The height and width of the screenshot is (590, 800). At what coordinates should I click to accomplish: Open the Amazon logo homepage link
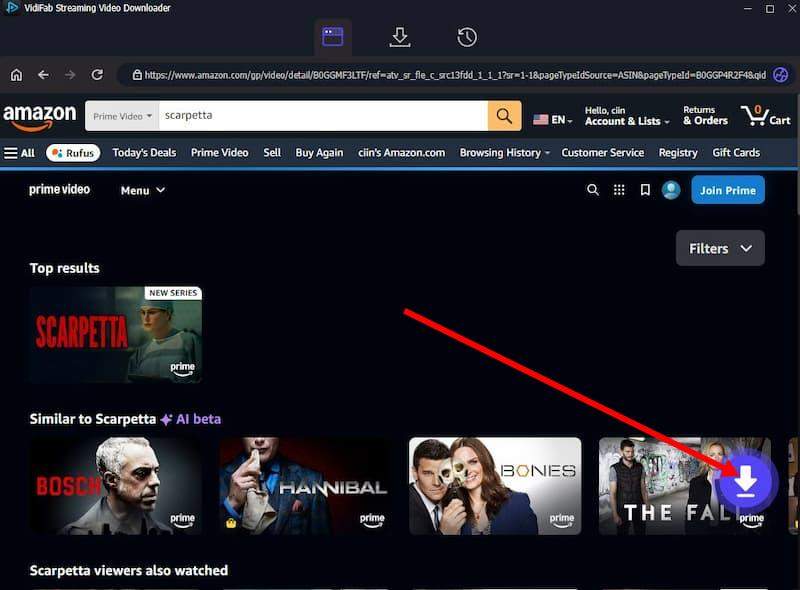coord(40,117)
